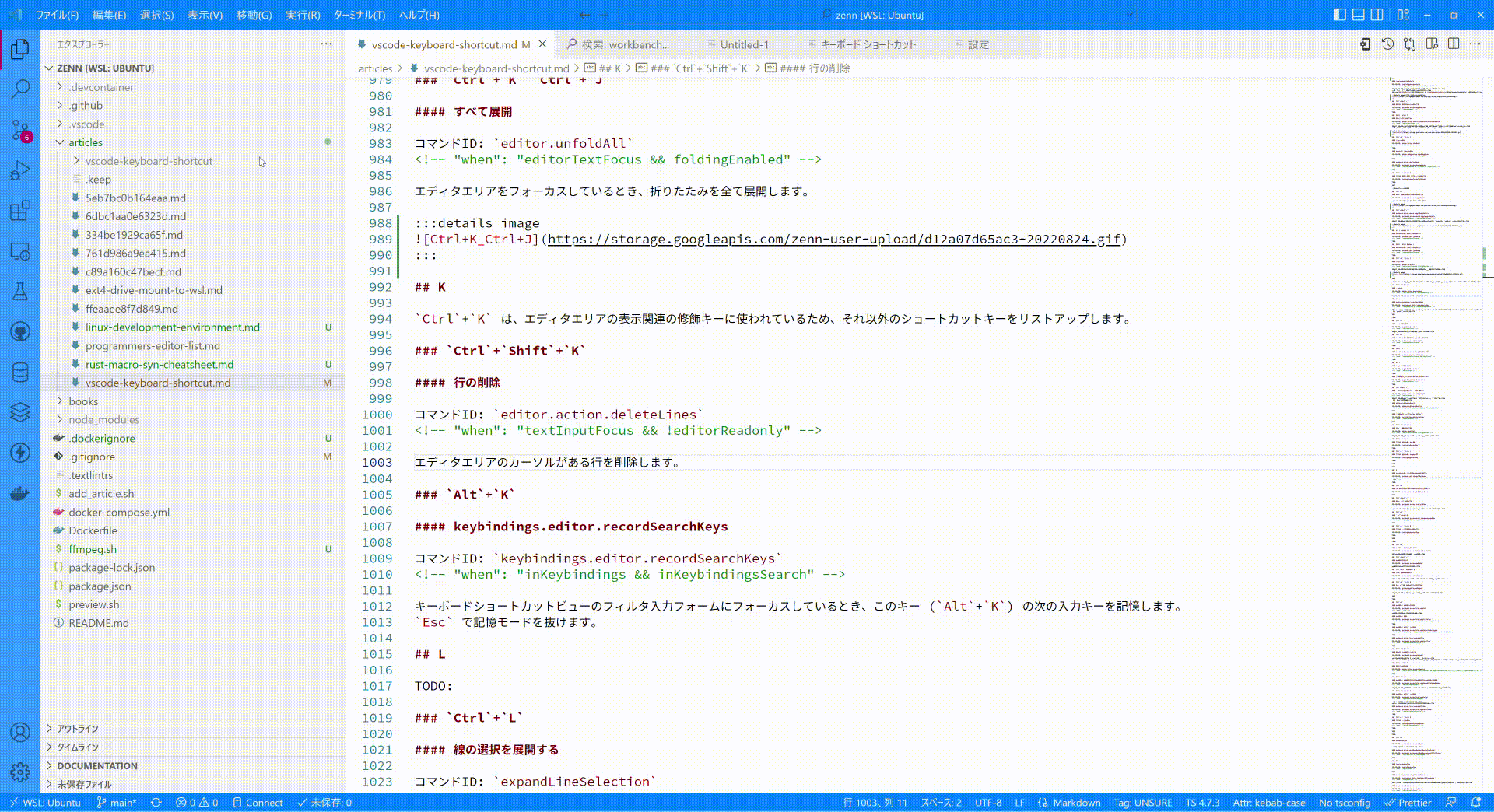Expand the .github folder
Image resolution: width=1494 pixels, height=812 pixels.
(x=86, y=106)
